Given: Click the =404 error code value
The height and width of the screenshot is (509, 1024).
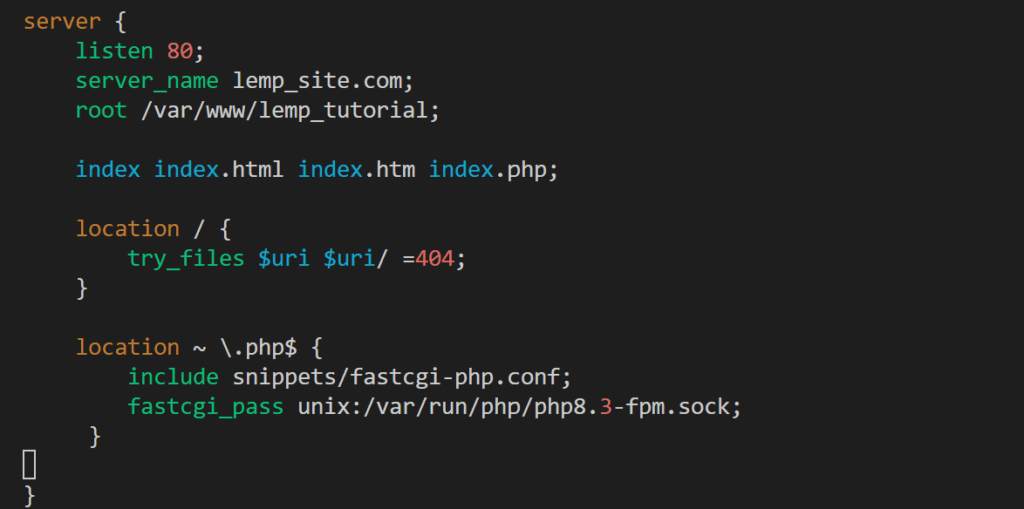Looking at the screenshot, I should pos(428,259).
